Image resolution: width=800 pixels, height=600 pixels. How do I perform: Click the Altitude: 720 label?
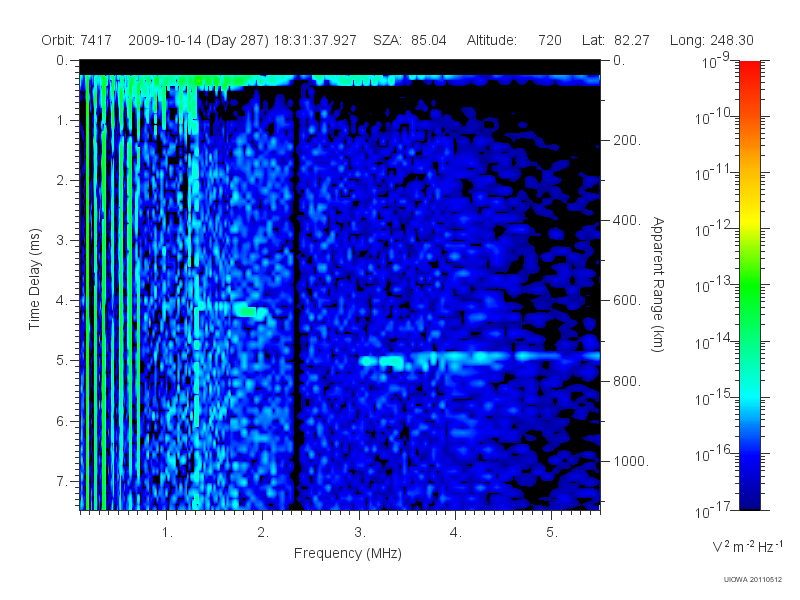(514, 40)
